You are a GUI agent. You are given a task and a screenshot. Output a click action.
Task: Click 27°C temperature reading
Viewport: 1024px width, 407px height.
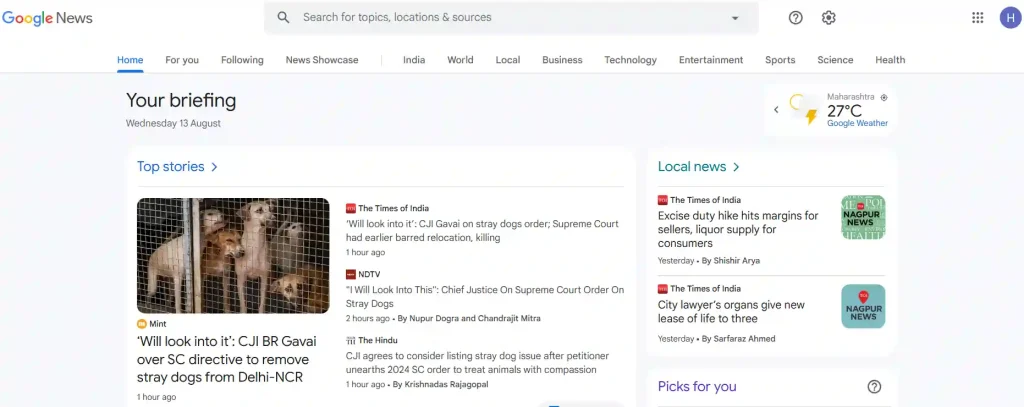point(844,110)
